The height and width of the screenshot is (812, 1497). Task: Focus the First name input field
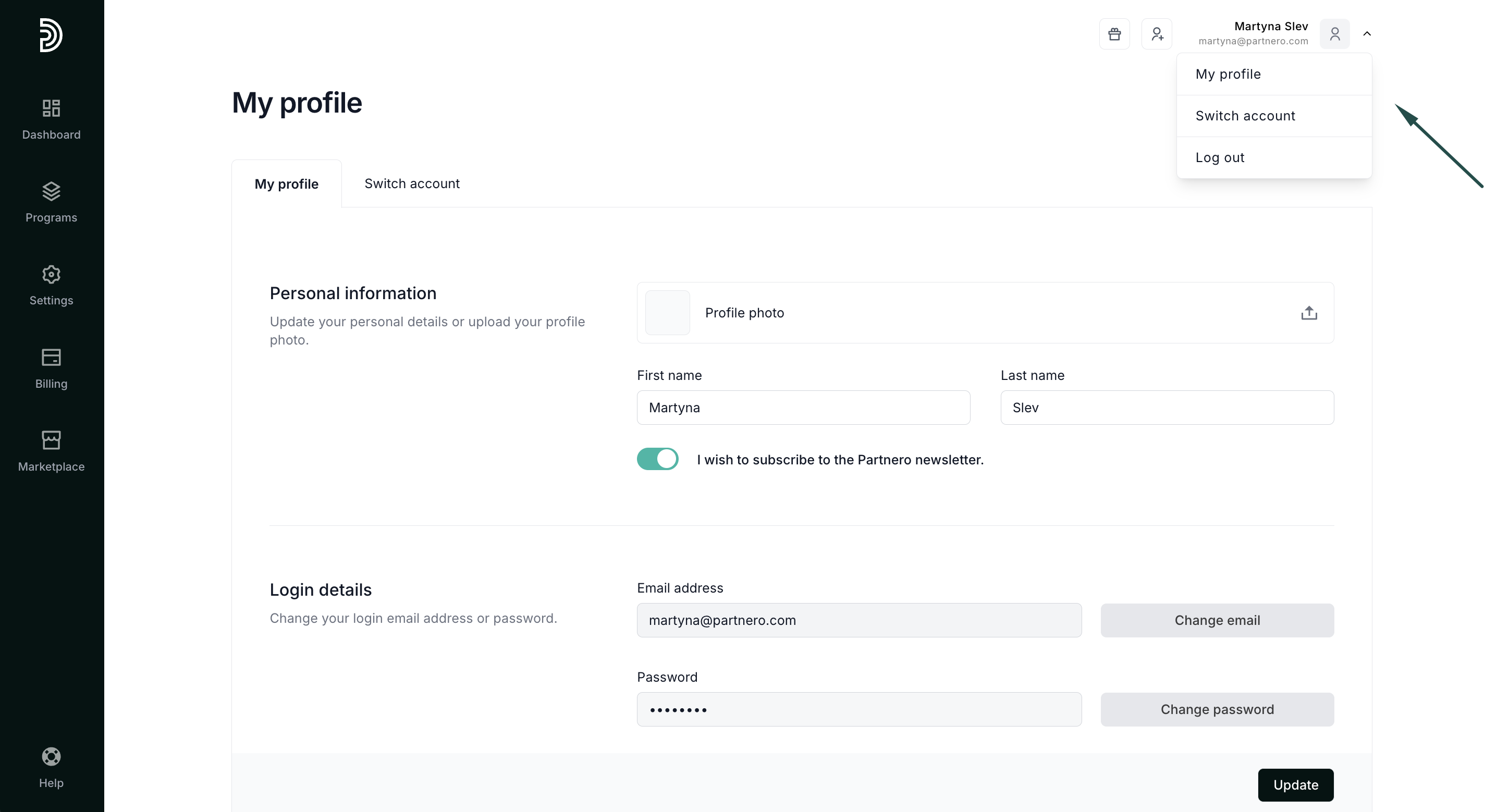point(803,408)
